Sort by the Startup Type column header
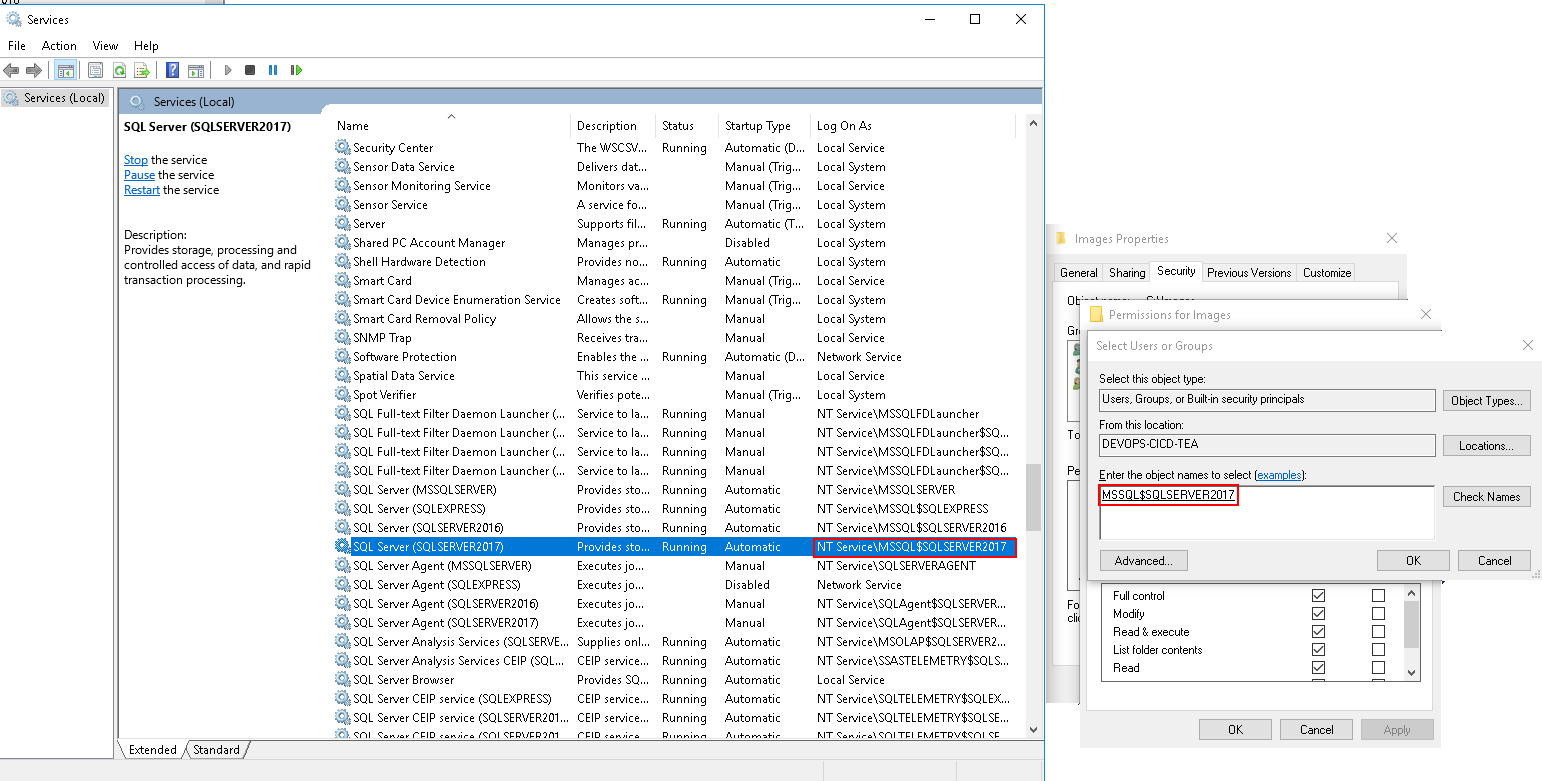1542x781 pixels. tap(757, 126)
